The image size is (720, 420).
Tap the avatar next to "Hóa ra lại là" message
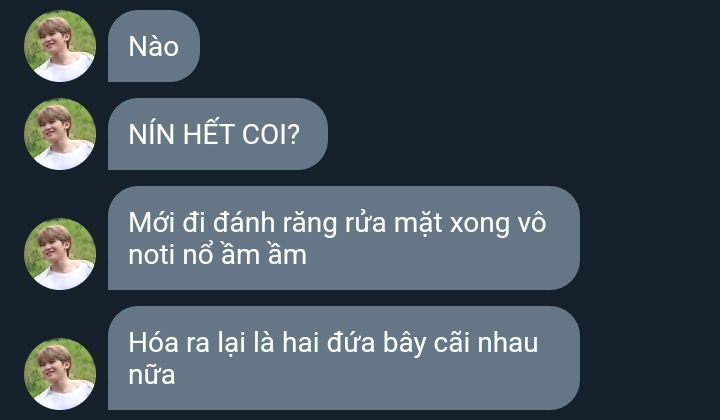coord(60,374)
